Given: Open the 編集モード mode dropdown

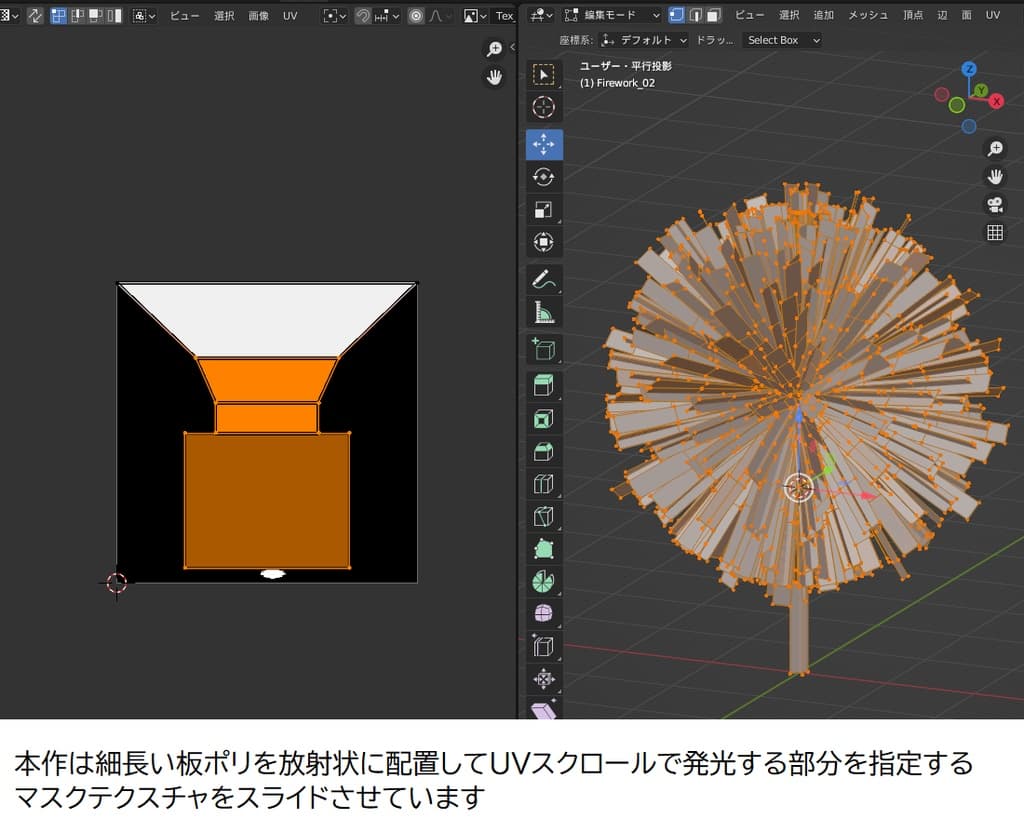Looking at the screenshot, I should click(x=614, y=14).
